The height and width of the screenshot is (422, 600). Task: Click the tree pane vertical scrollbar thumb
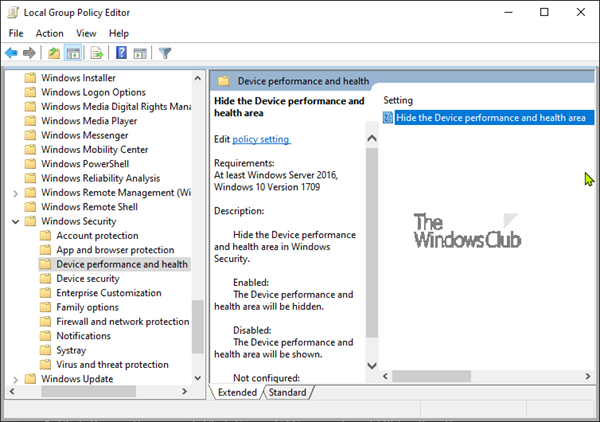pyautogui.click(x=198, y=327)
